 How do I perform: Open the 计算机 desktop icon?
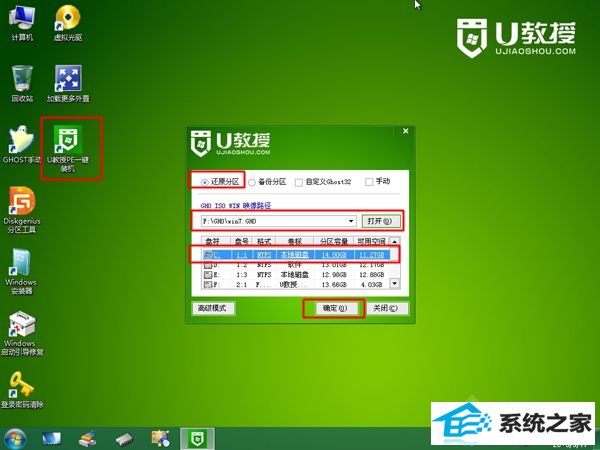point(22,23)
